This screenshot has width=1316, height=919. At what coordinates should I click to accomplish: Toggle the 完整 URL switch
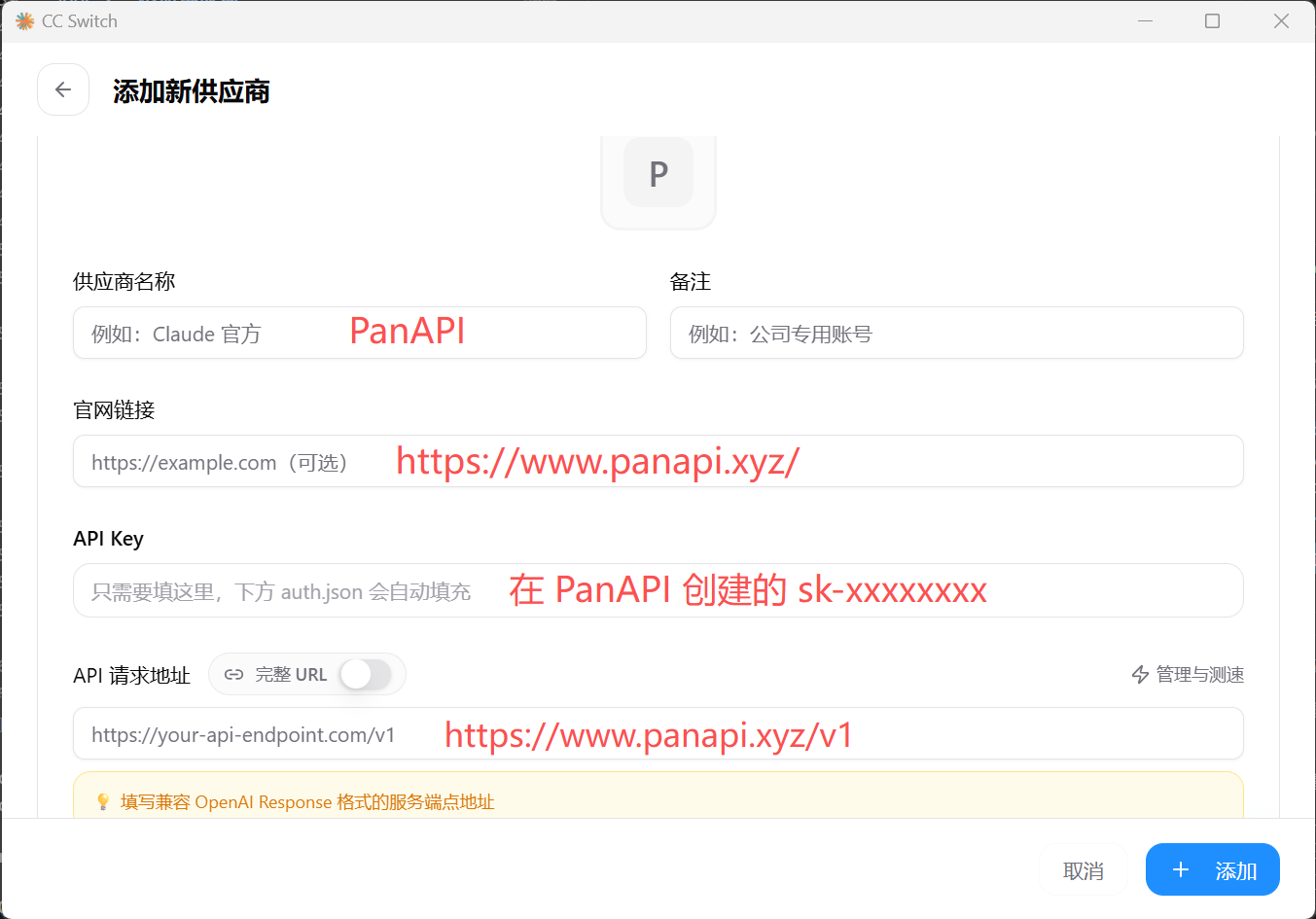click(366, 674)
